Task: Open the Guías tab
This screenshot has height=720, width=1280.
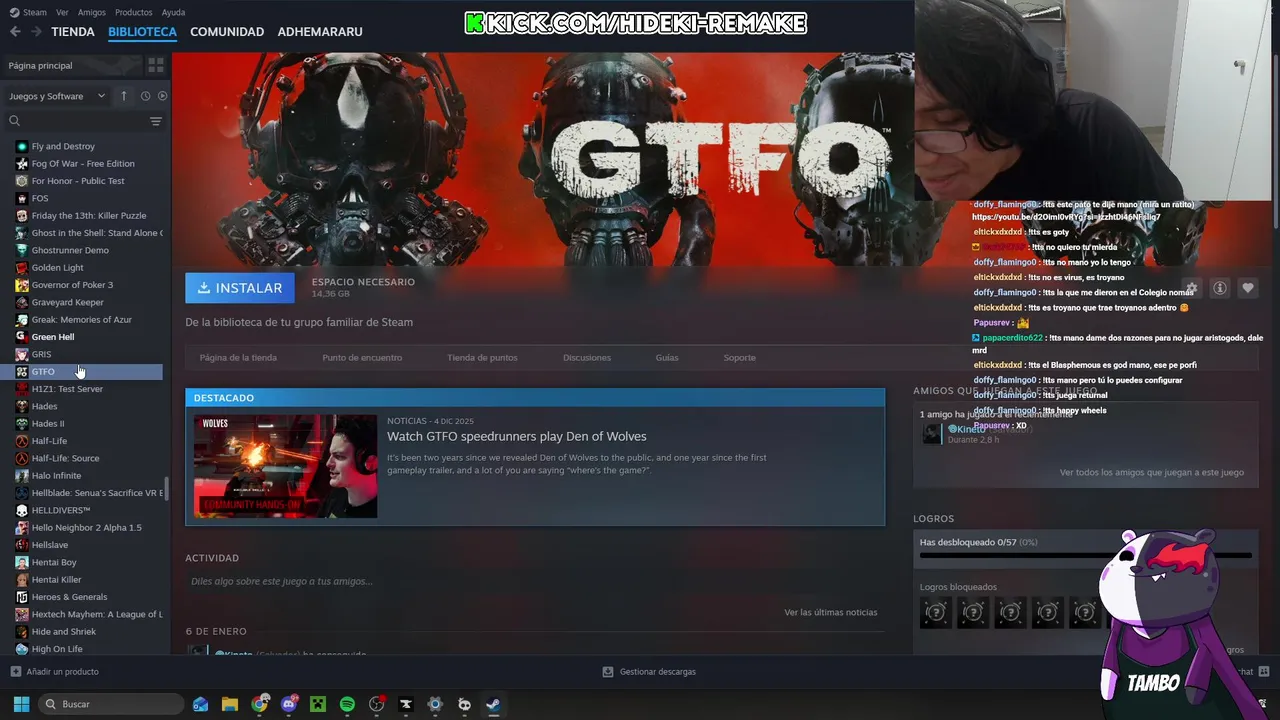Action: [x=667, y=357]
